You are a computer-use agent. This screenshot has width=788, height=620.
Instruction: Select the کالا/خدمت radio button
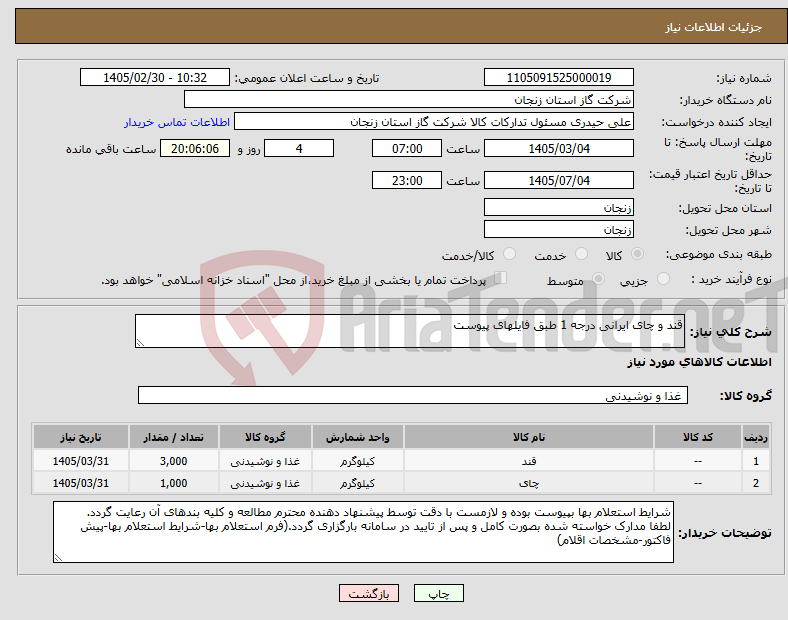(510, 254)
